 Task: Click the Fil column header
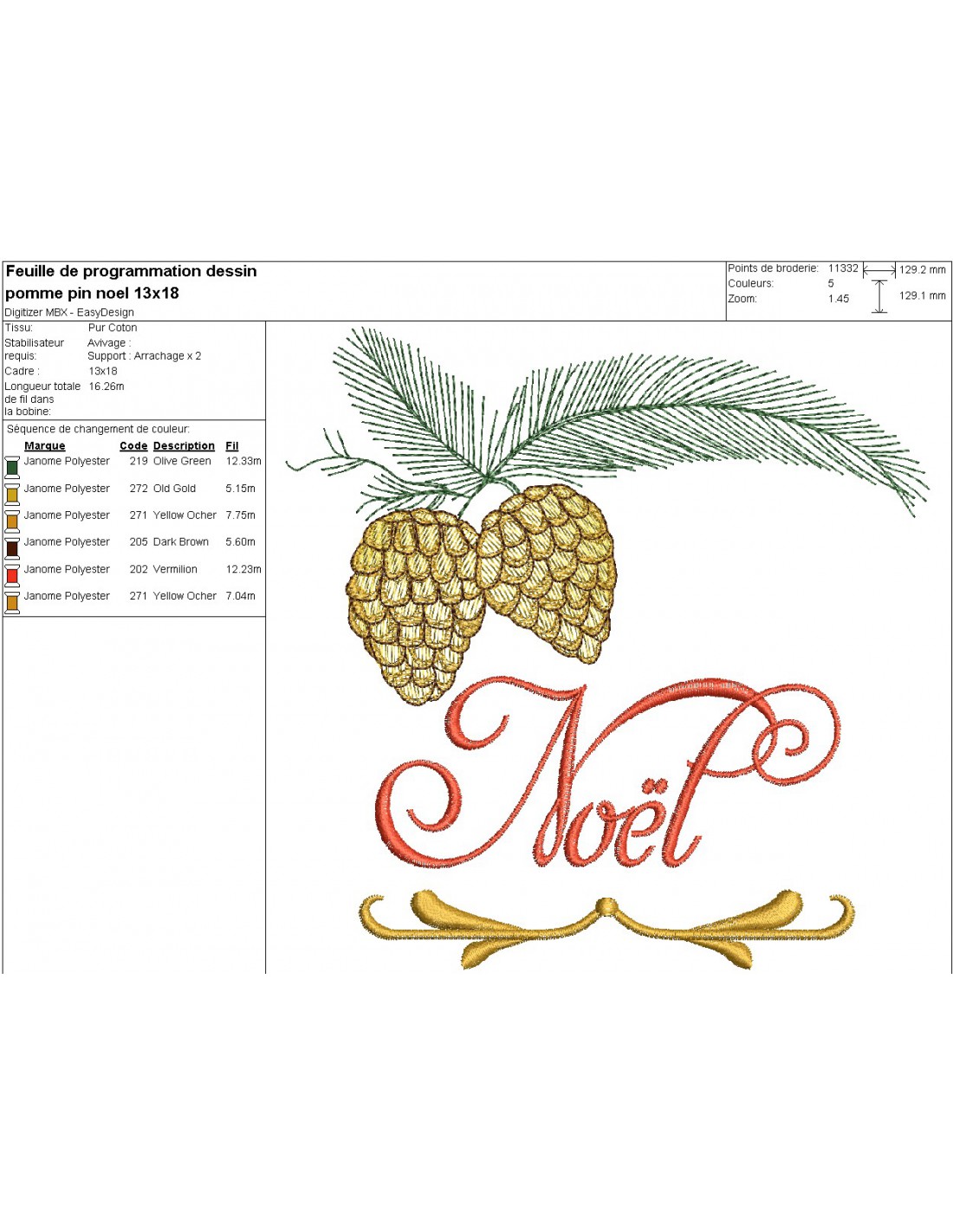[232, 446]
